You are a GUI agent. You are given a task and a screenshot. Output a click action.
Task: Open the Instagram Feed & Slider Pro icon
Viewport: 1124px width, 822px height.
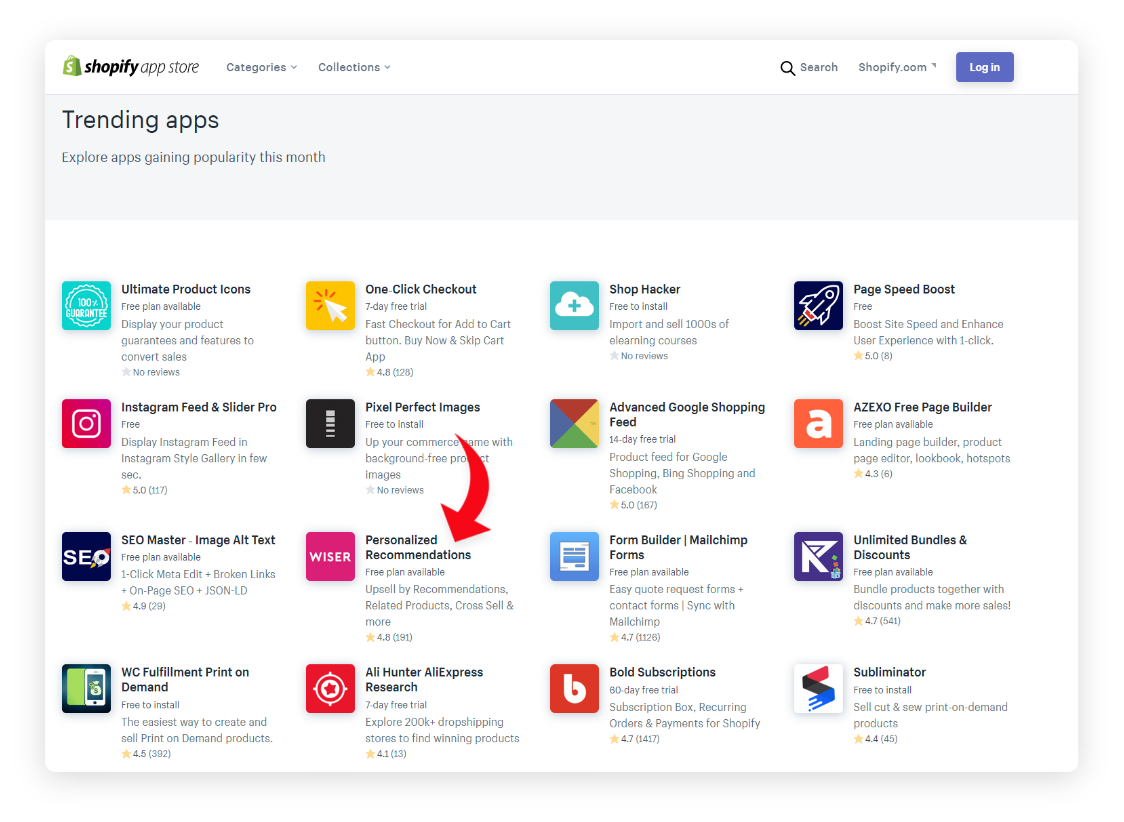pyautogui.click(x=86, y=424)
